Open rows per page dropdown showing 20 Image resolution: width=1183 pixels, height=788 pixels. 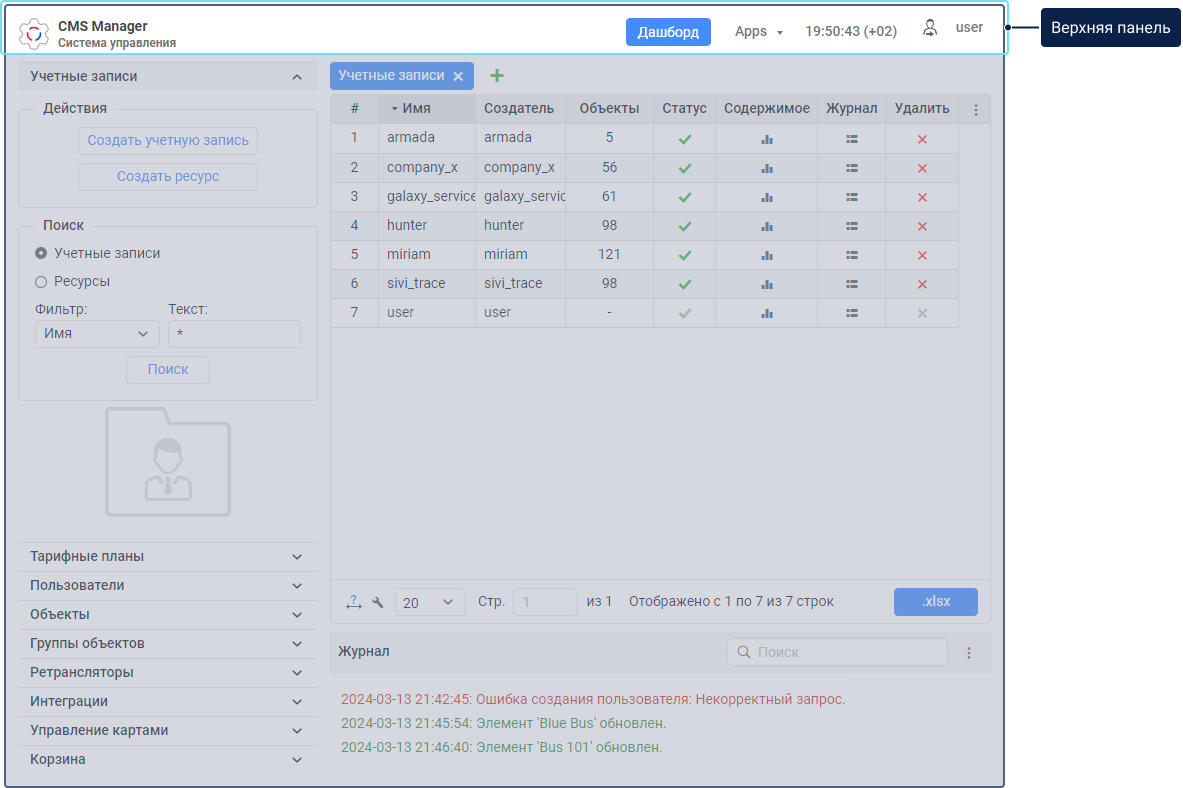pyautogui.click(x=430, y=602)
